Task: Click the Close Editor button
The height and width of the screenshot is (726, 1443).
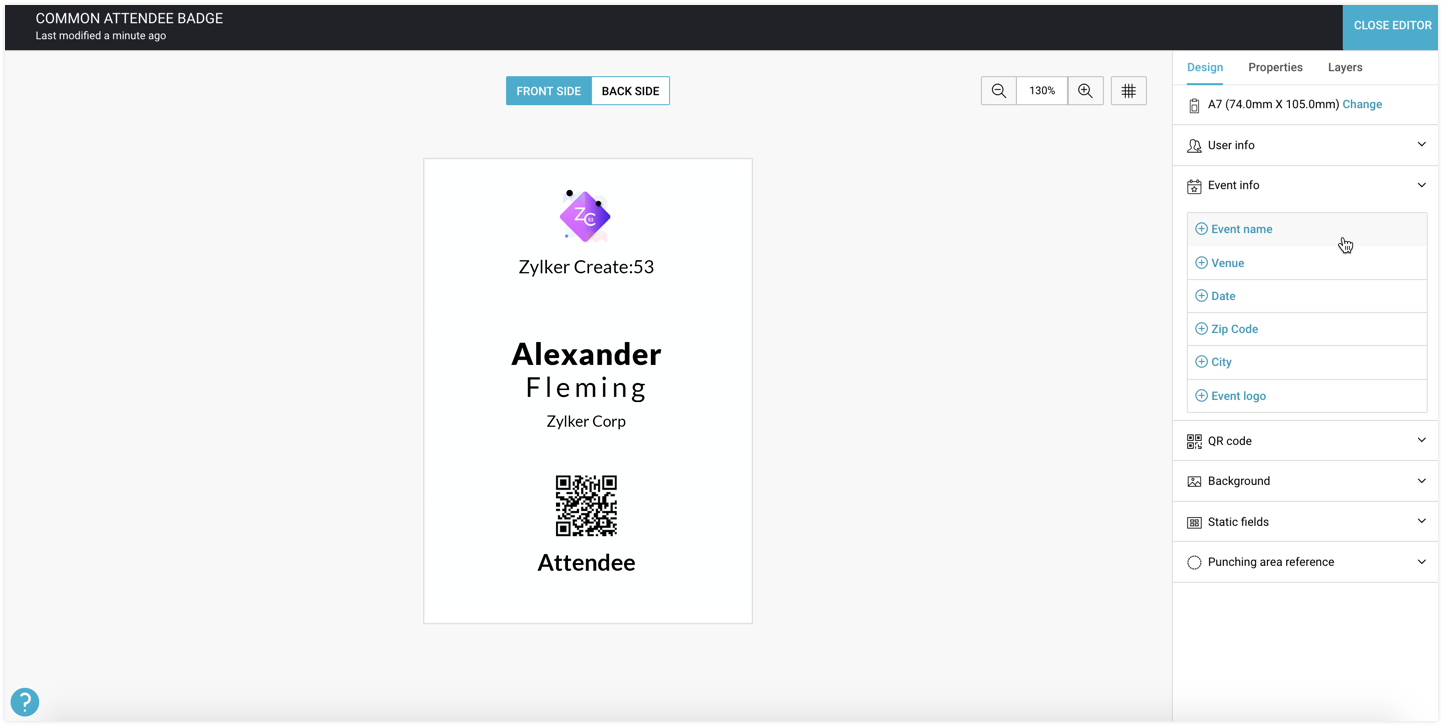Action: click(1392, 25)
